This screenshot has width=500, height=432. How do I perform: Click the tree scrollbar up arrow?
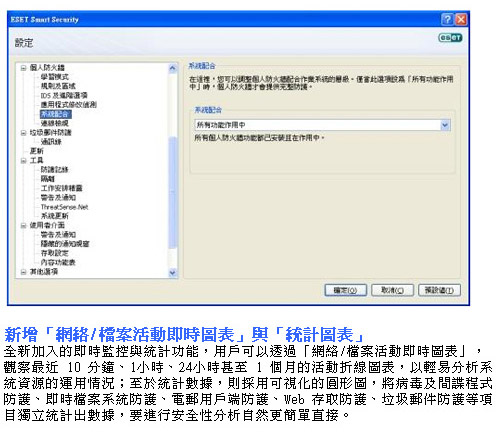(x=172, y=68)
